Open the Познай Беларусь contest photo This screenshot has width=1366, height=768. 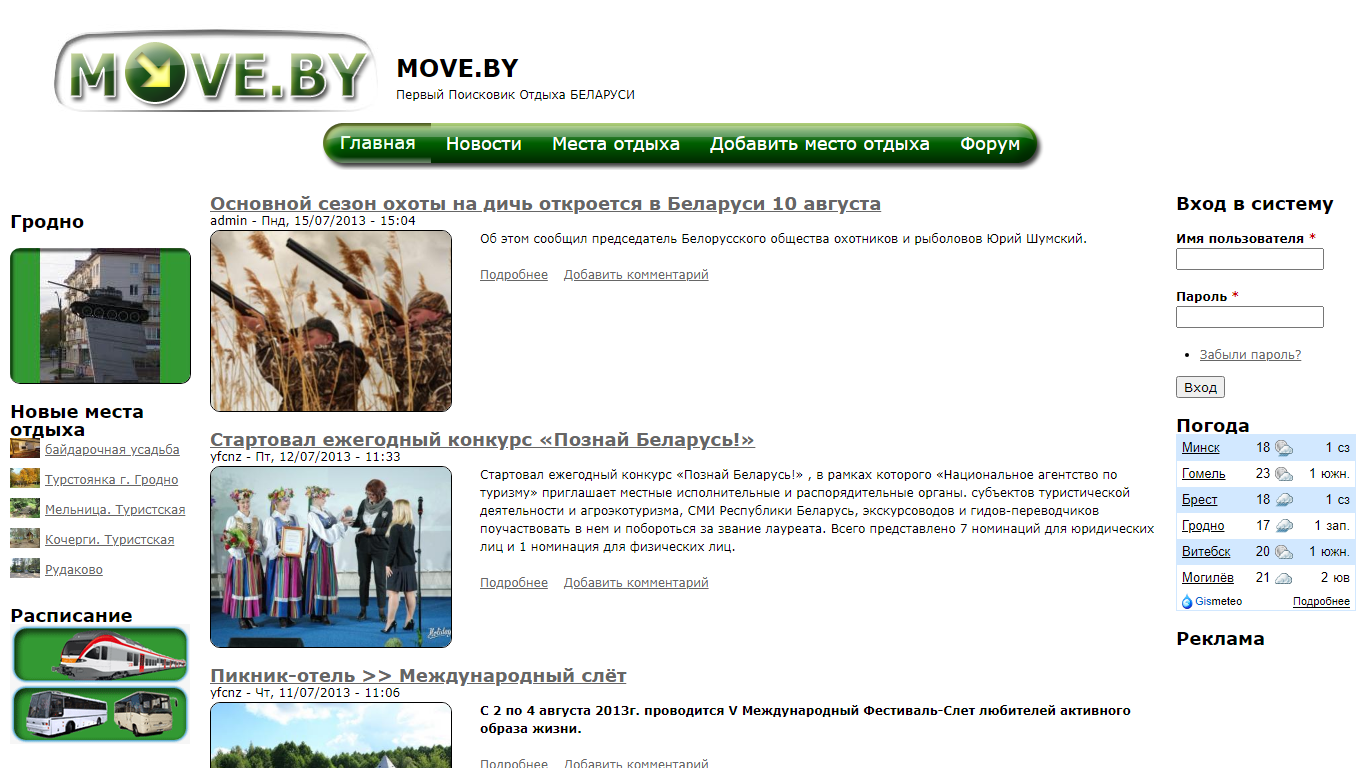(x=331, y=557)
